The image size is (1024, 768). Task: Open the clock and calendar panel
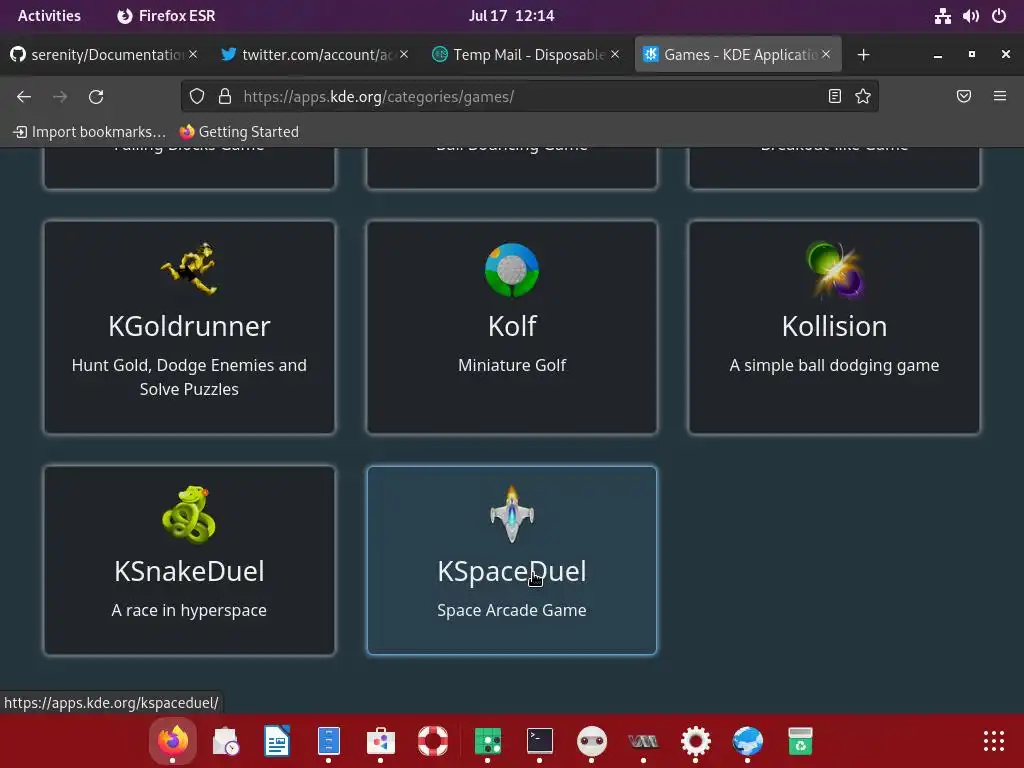click(x=511, y=16)
